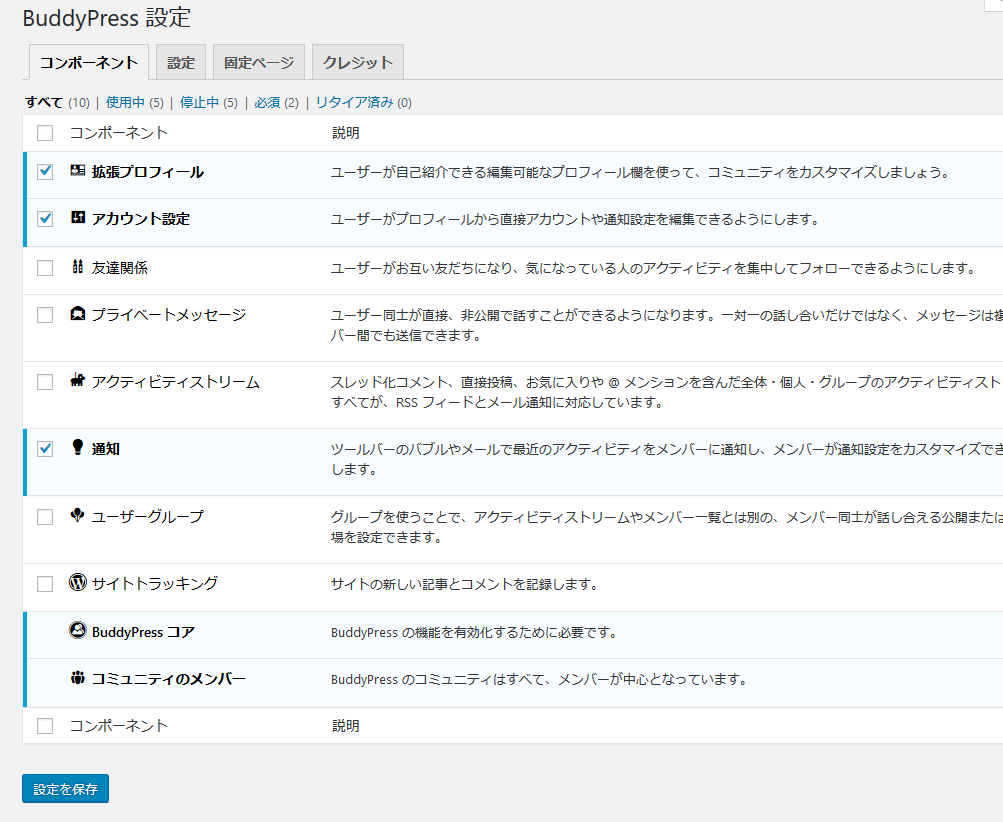The image size is (1003, 822).
Task: Enable the 友達関係 checkbox
Action: pos(45,267)
